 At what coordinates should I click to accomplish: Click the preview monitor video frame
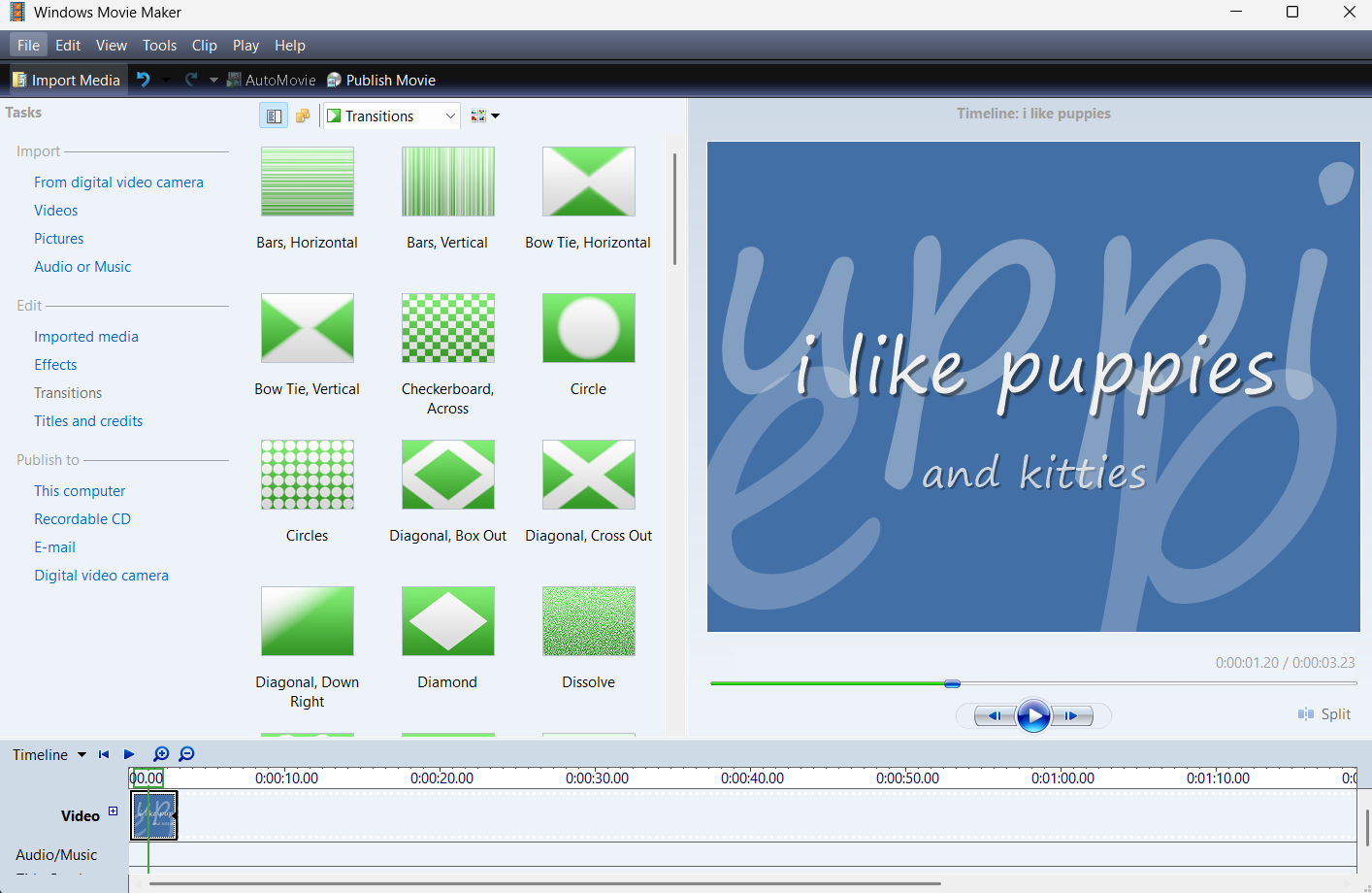point(1033,386)
